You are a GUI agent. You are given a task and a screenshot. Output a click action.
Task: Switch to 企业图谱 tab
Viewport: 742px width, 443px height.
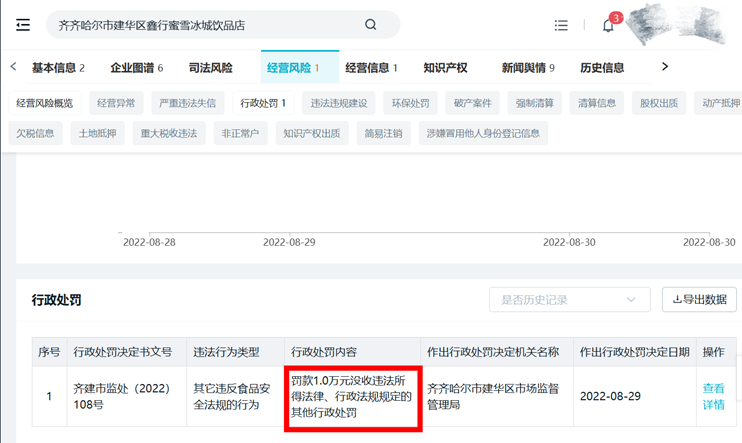(137, 68)
